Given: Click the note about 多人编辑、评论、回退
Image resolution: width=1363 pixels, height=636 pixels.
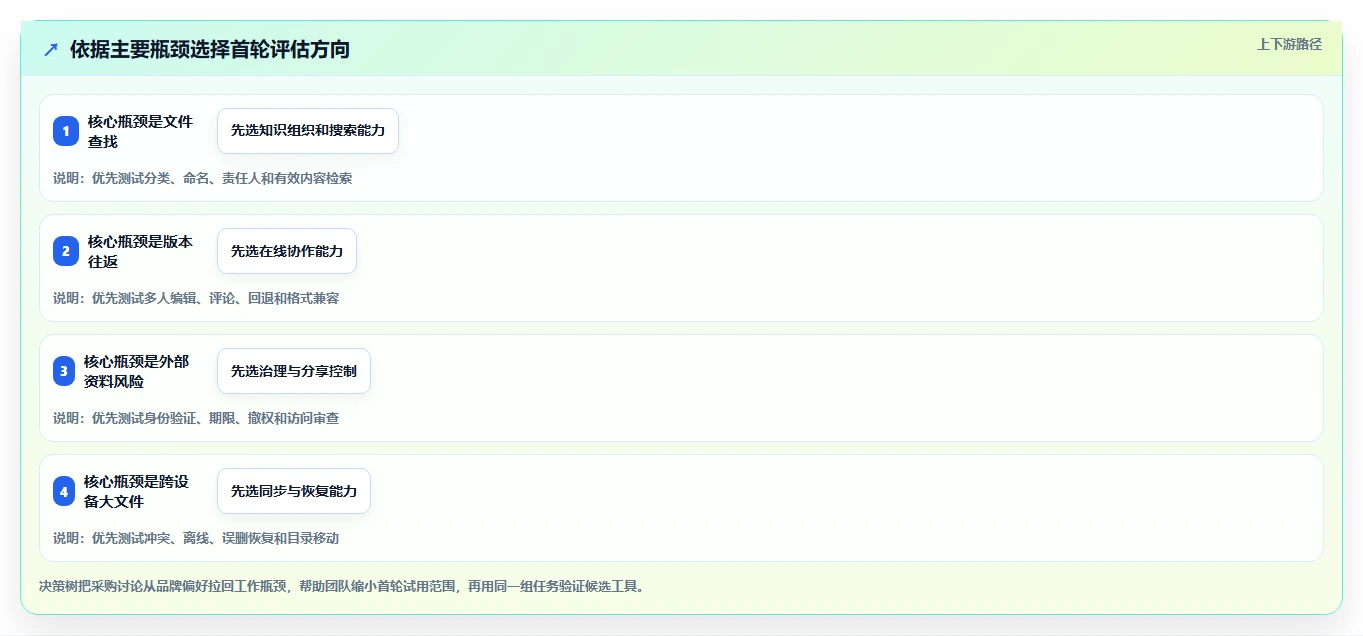Looking at the screenshot, I should tap(196, 298).
